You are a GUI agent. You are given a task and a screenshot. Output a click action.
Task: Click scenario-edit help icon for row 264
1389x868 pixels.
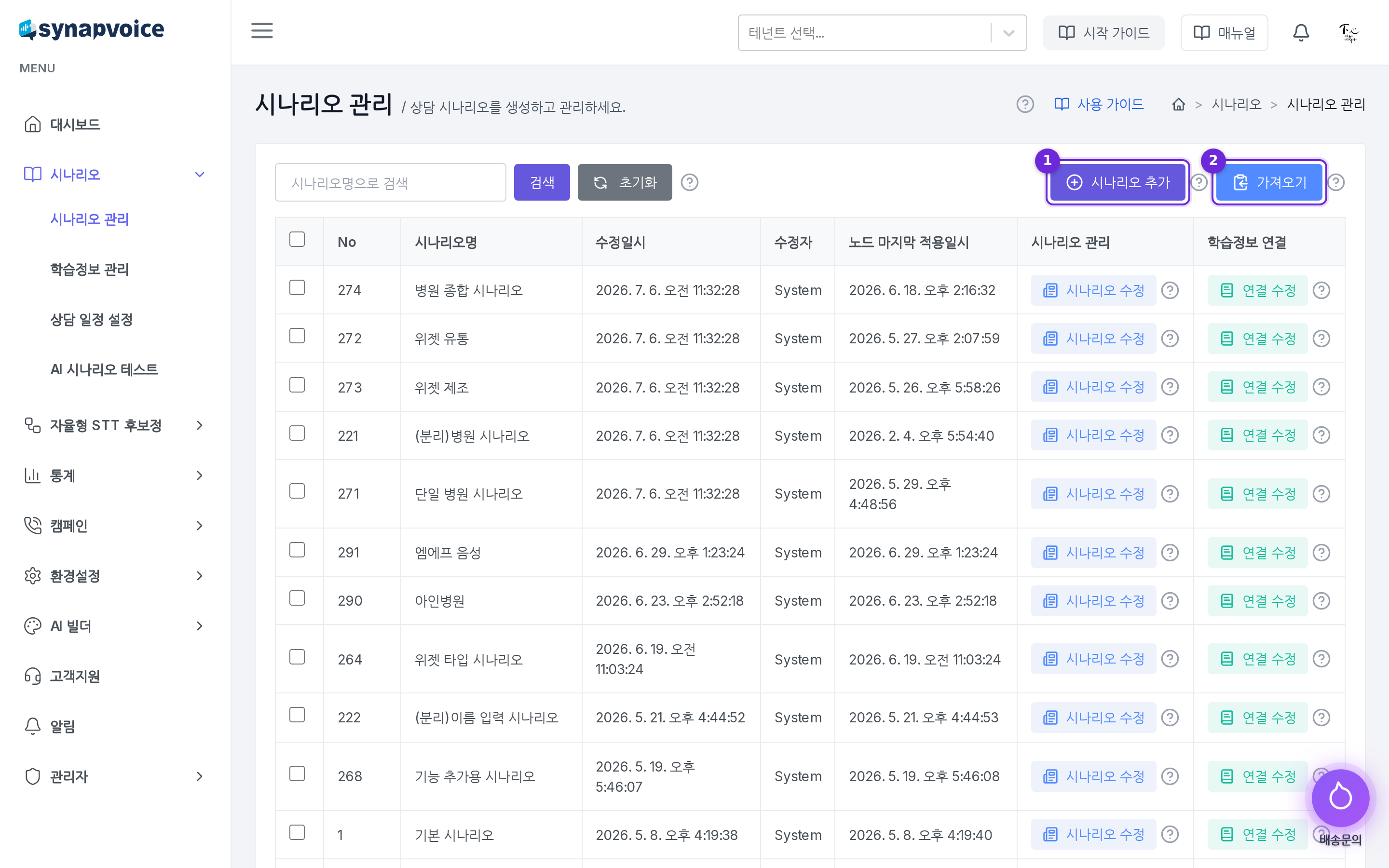point(1170,658)
